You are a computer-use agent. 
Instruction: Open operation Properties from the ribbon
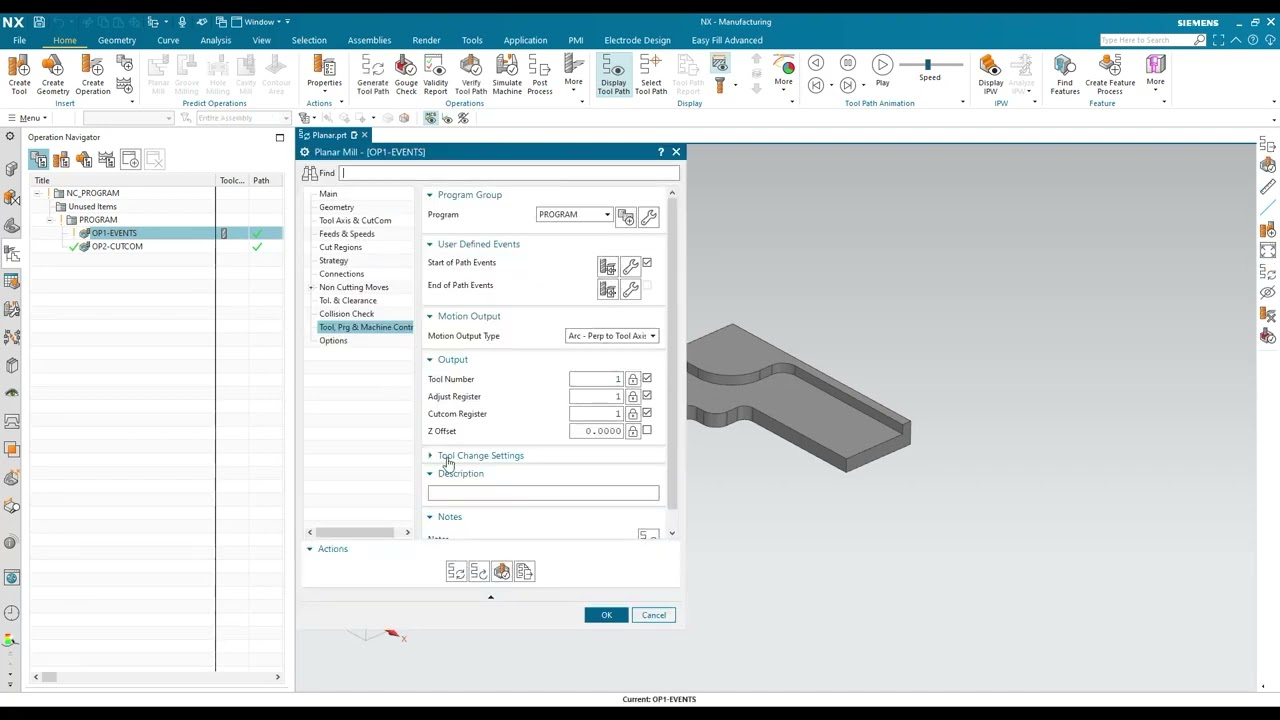(324, 72)
